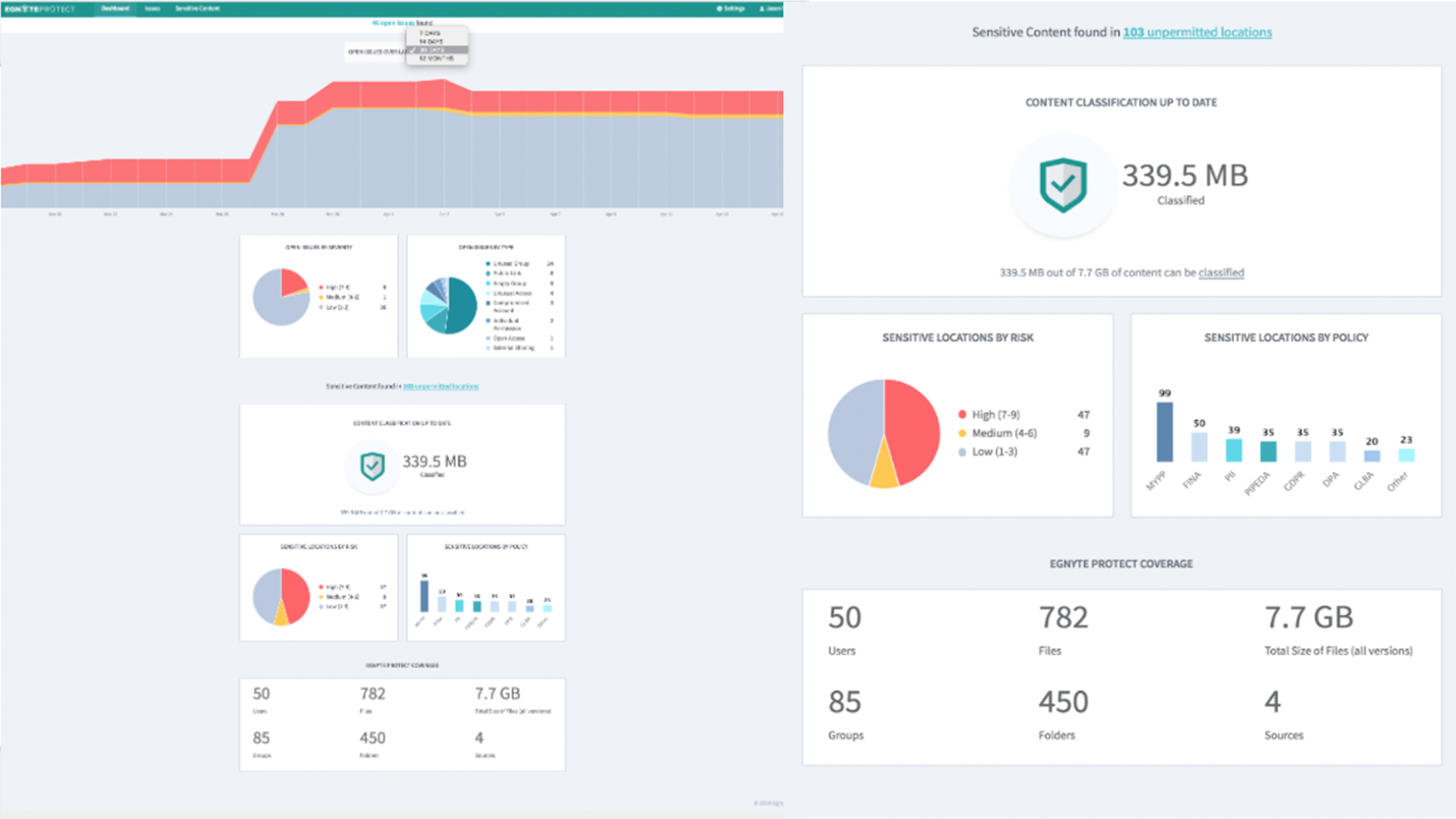Choose 12 Months in the time range dropdown
The width and height of the screenshot is (1456, 819).
point(435,58)
